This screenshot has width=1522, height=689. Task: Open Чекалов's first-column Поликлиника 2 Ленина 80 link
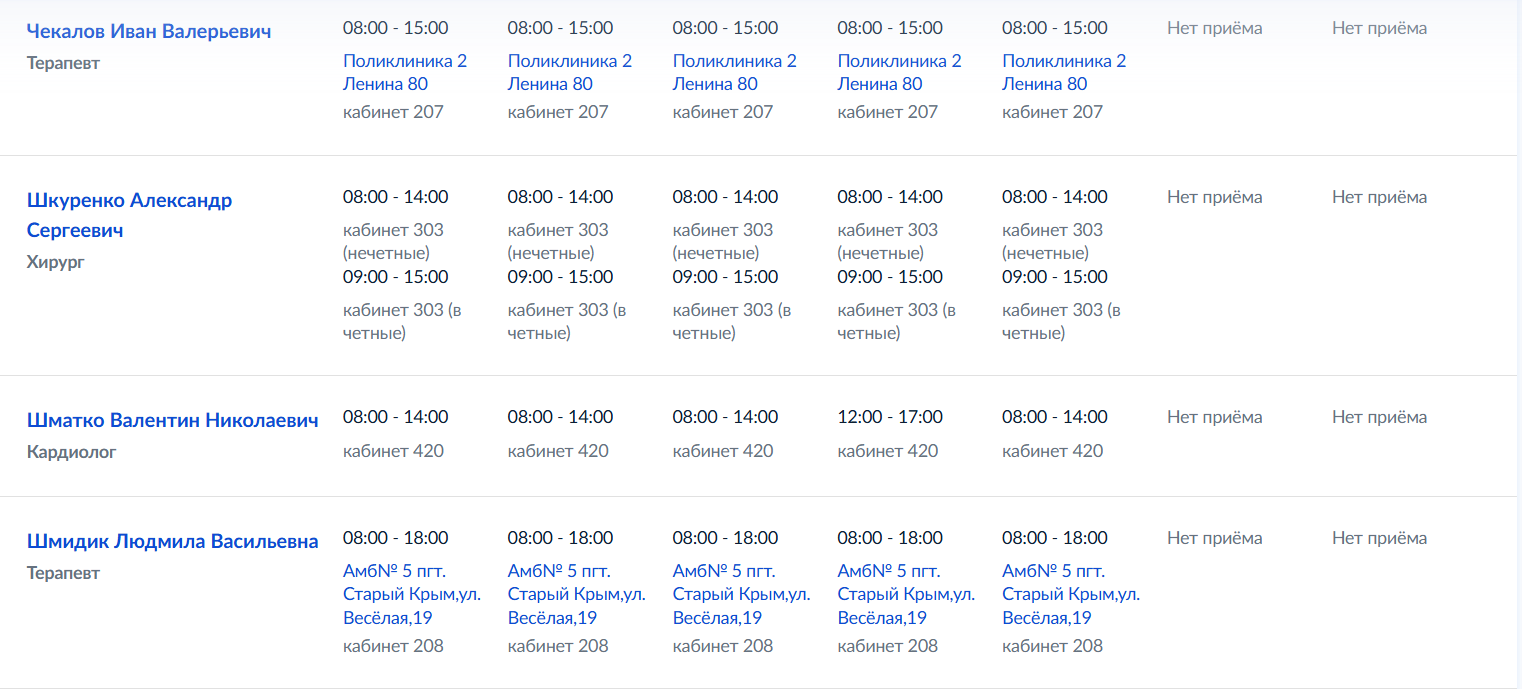[405, 72]
